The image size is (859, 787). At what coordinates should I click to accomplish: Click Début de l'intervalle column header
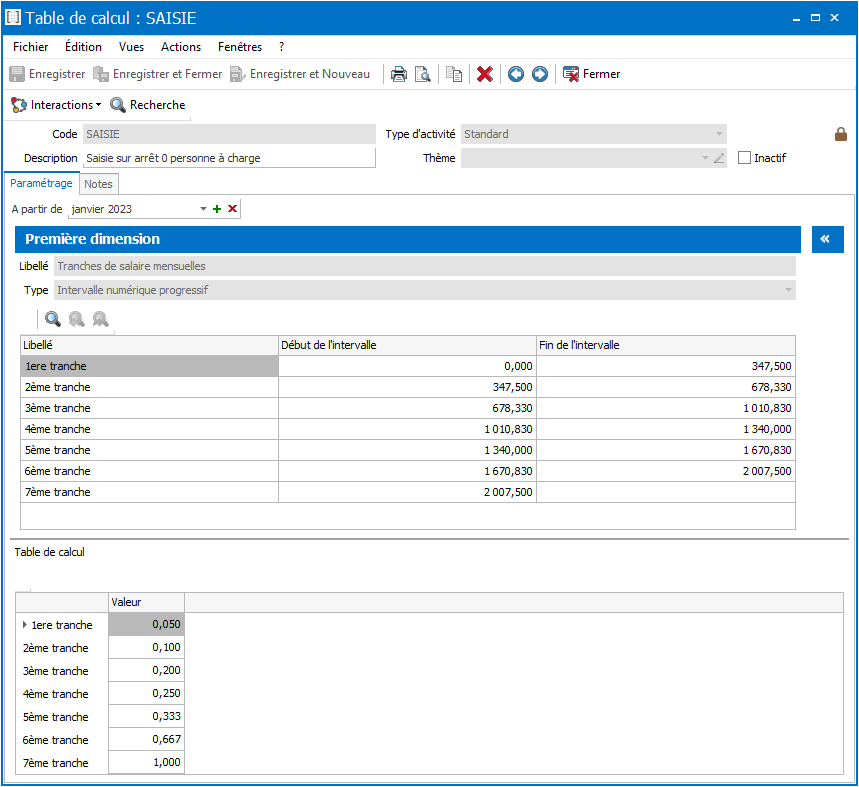pos(408,345)
